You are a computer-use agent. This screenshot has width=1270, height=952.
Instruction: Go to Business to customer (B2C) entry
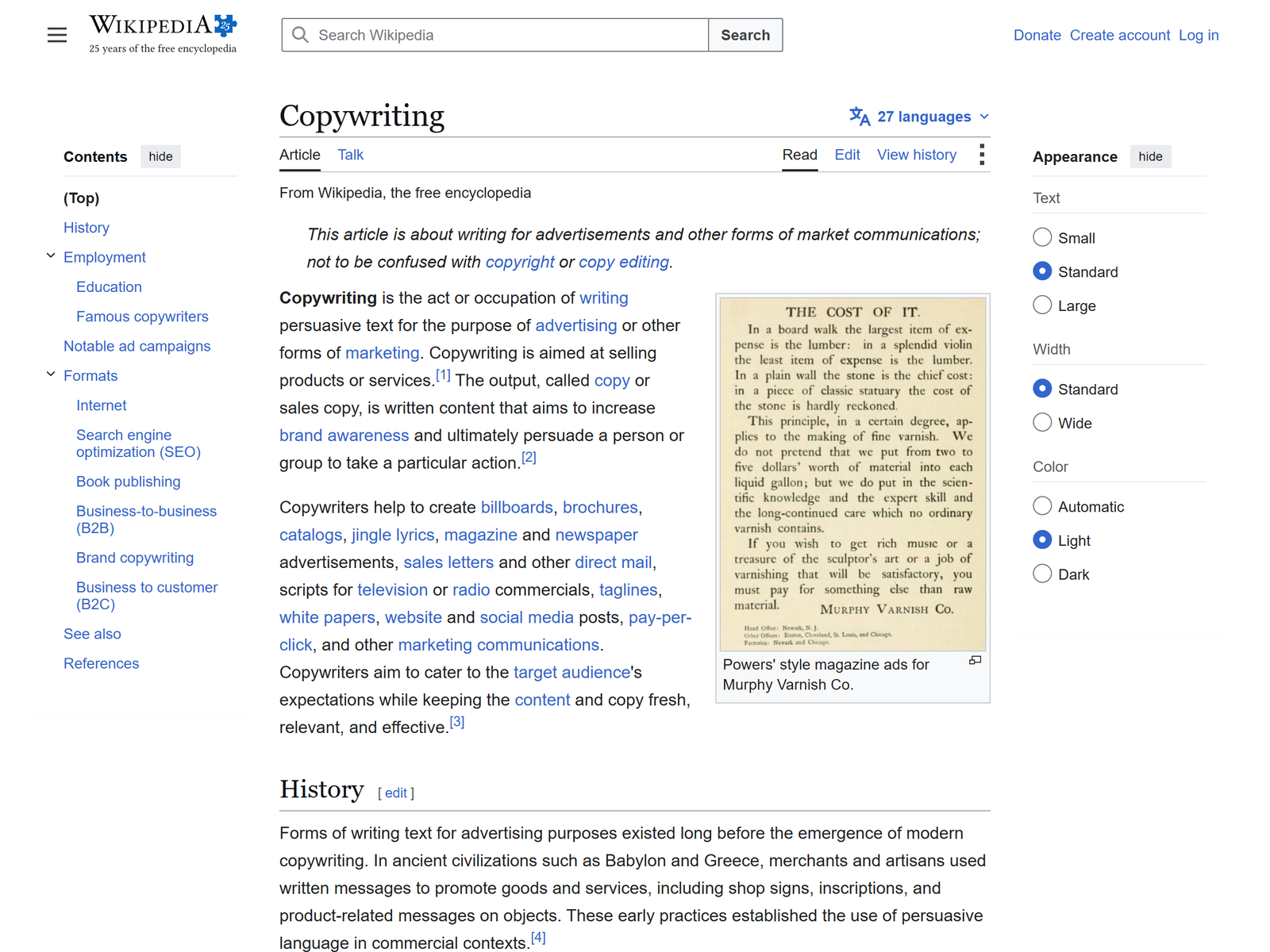coord(147,596)
